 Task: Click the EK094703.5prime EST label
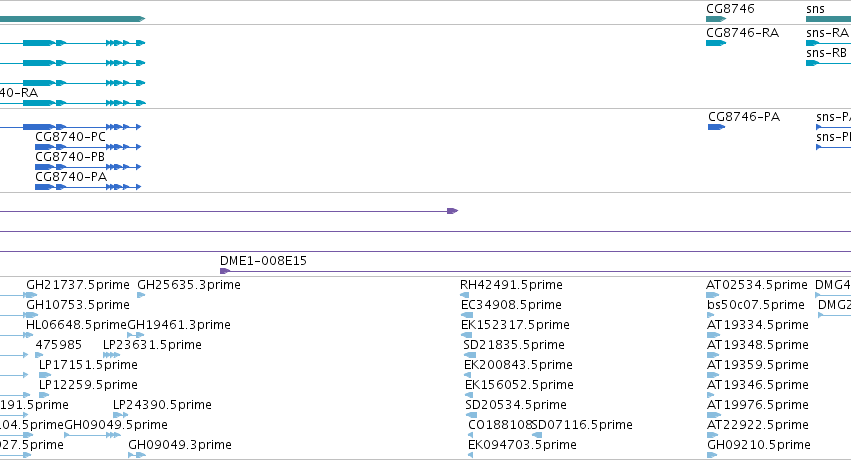pos(522,445)
